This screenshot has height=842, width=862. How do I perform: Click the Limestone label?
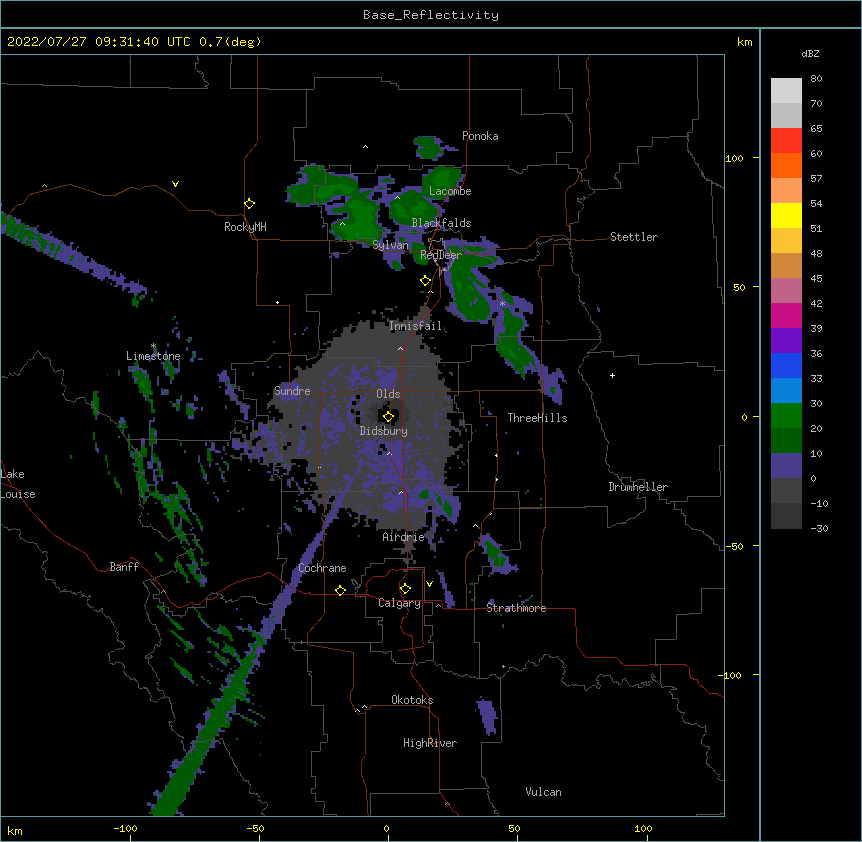tap(153, 356)
